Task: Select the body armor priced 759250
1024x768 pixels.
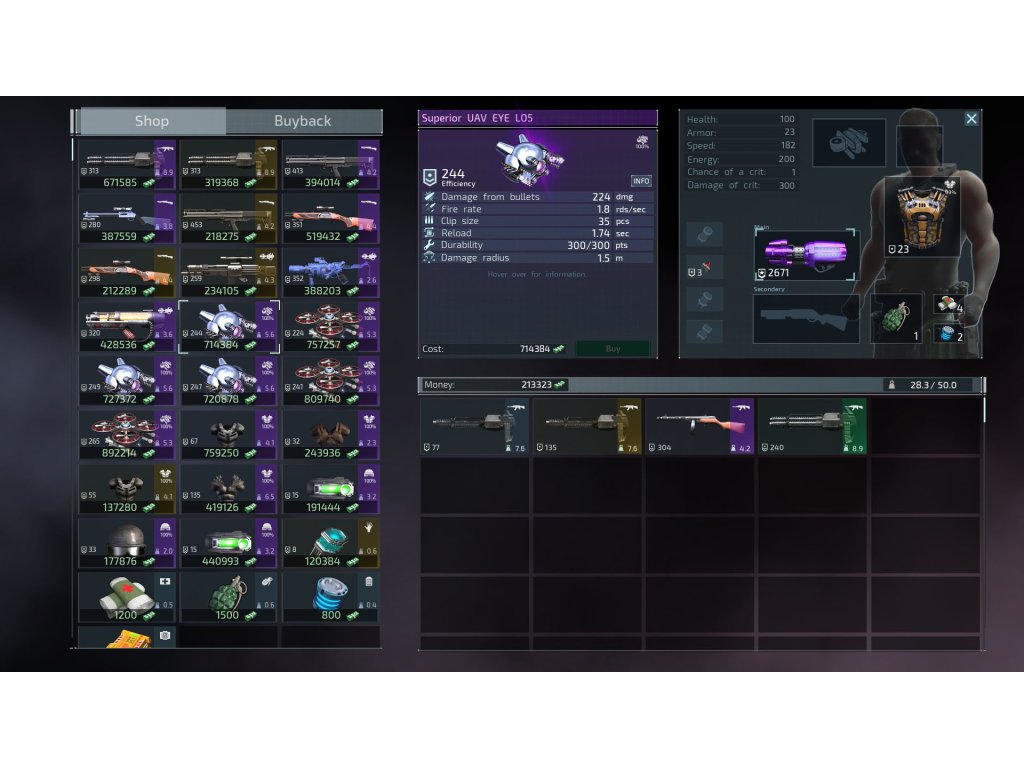Action: (x=229, y=435)
